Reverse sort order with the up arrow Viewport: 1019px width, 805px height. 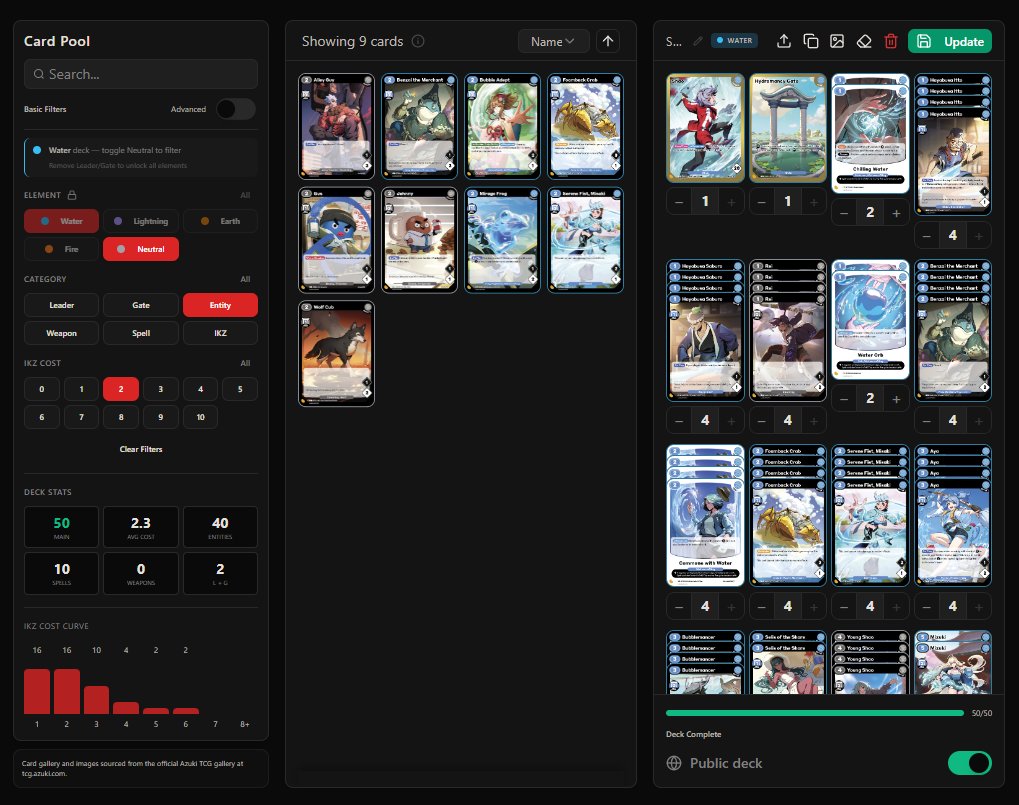(x=608, y=41)
